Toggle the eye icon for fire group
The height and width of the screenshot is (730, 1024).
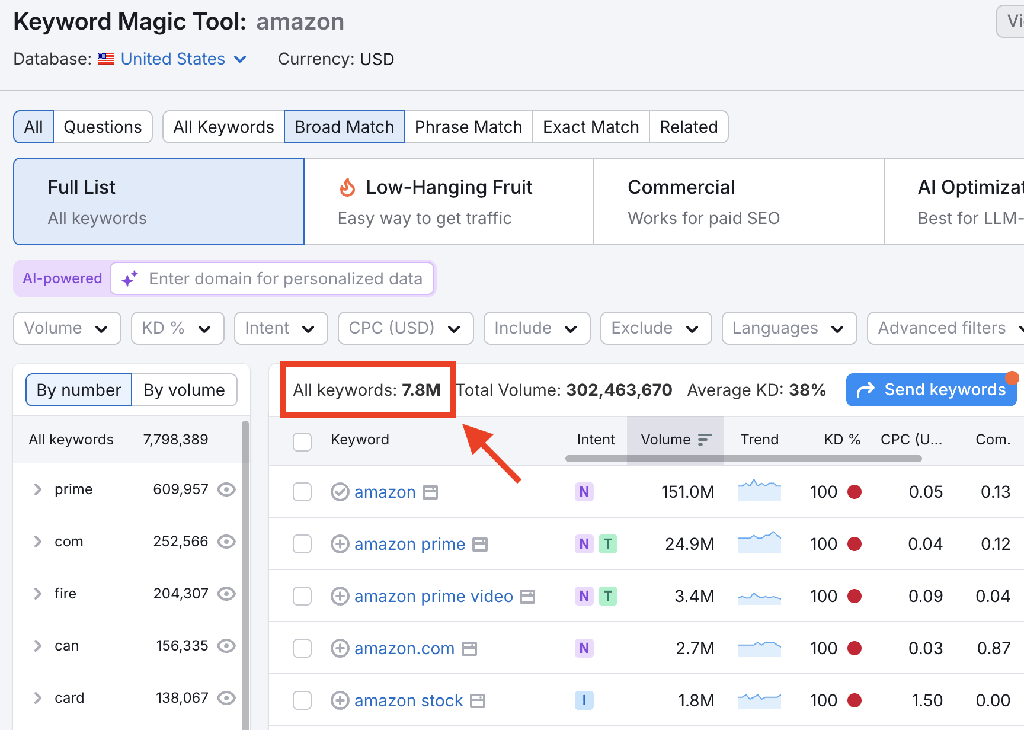[x=226, y=594]
